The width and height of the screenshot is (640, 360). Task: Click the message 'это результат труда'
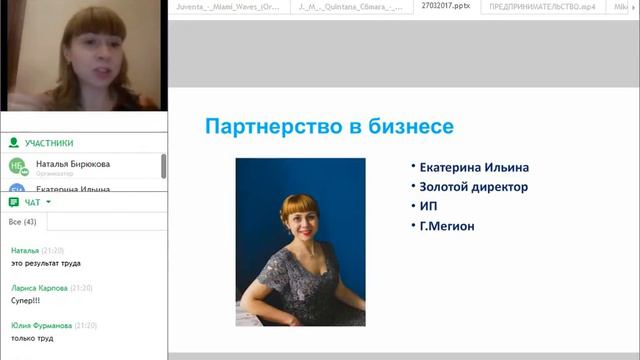pyautogui.click(x=46, y=263)
